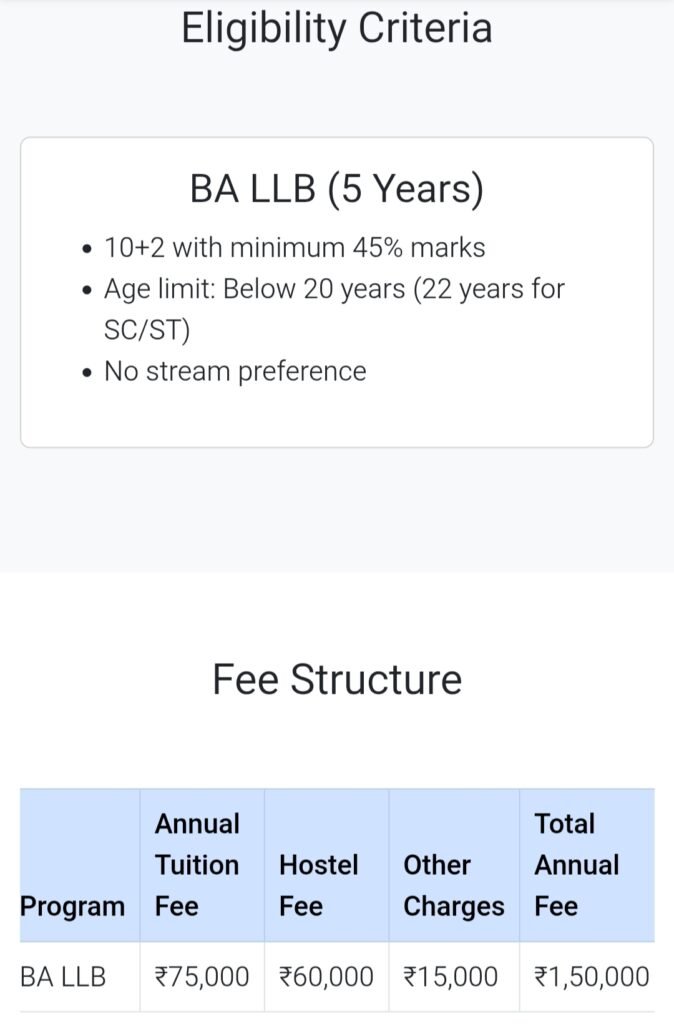Click the Fee Structure heading
The image size is (674, 1024).
pos(337,679)
